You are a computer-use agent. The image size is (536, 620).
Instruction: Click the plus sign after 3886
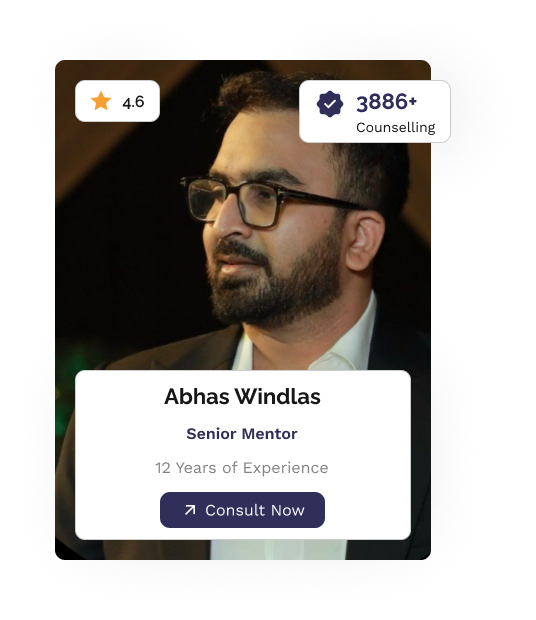413,101
